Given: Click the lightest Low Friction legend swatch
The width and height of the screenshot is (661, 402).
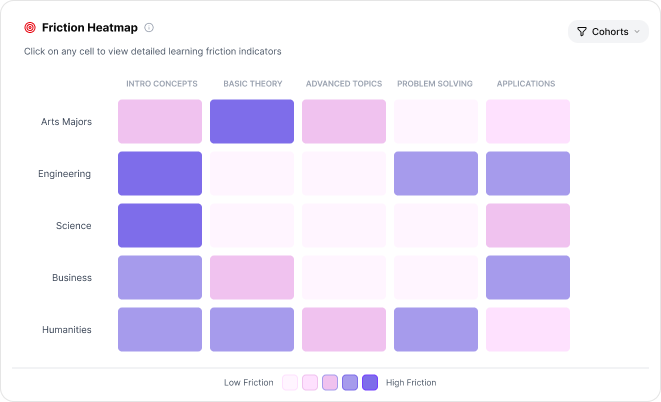Looking at the screenshot, I should point(290,382).
